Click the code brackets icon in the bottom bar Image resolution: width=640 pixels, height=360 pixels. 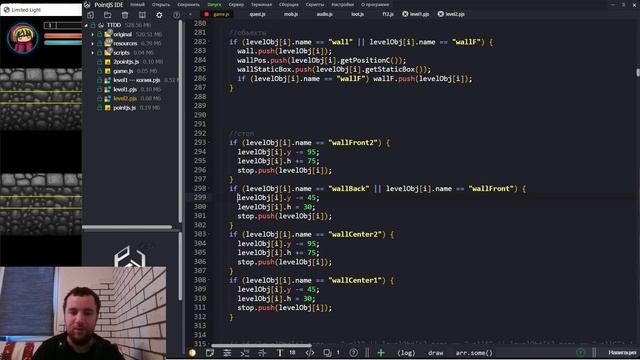[310, 353]
